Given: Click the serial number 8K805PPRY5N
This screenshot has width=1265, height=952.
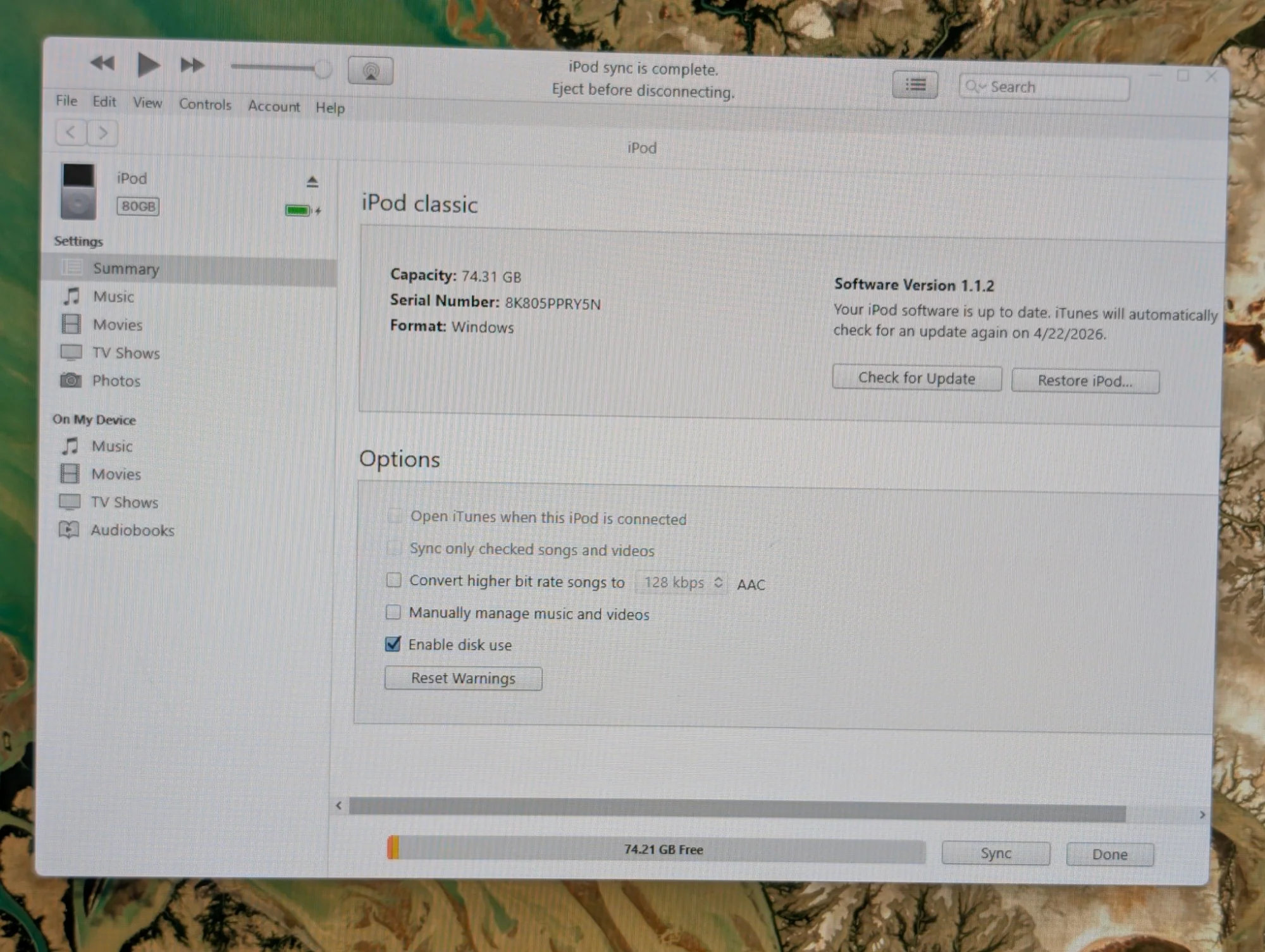Looking at the screenshot, I should point(553,304).
